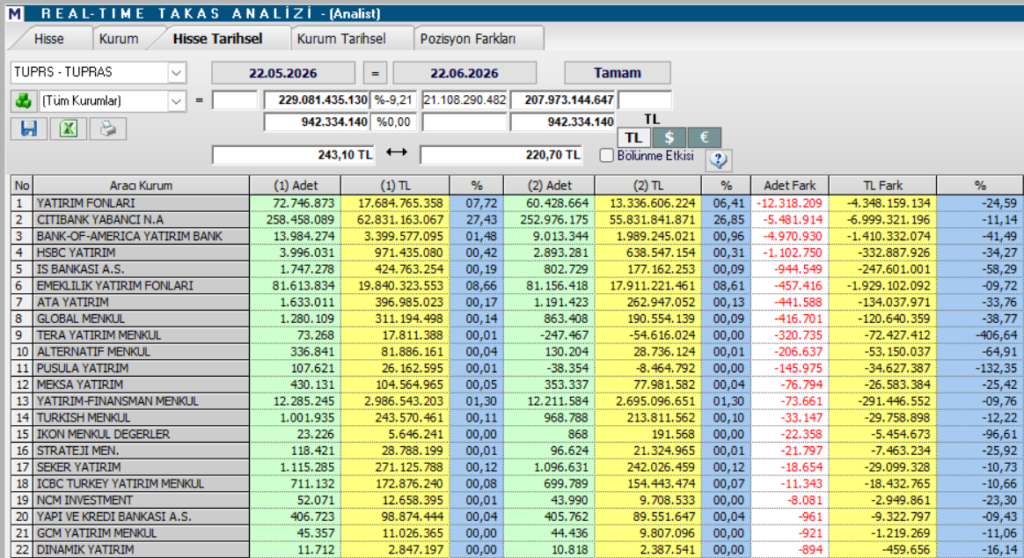Image resolution: width=1024 pixels, height=558 pixels.
Task: Select the MEKSA YATIRIM row
Action: click(x=516, y=384)
